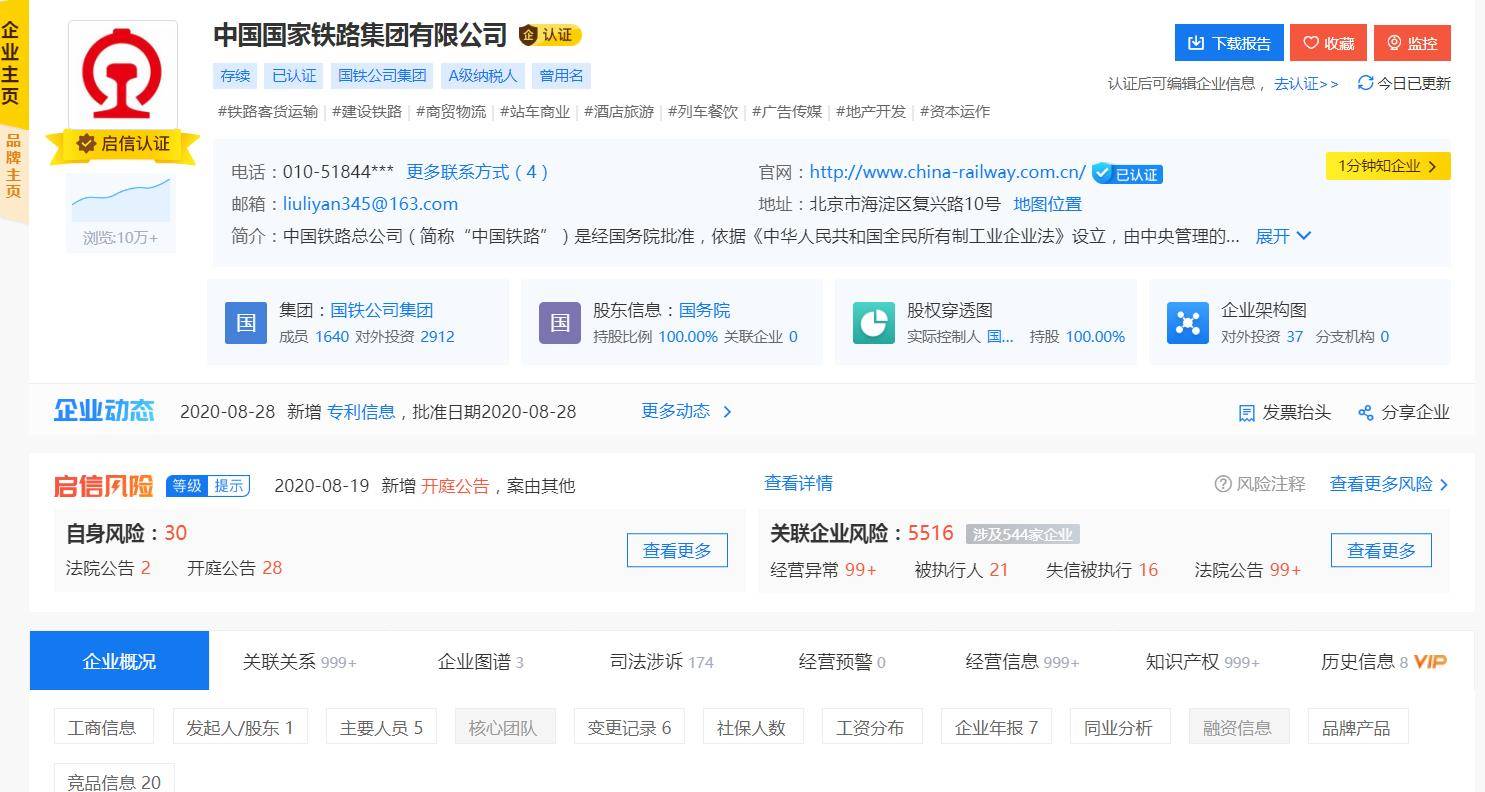Open 更多动态 link
The image size is (1485, 792).
687,411
